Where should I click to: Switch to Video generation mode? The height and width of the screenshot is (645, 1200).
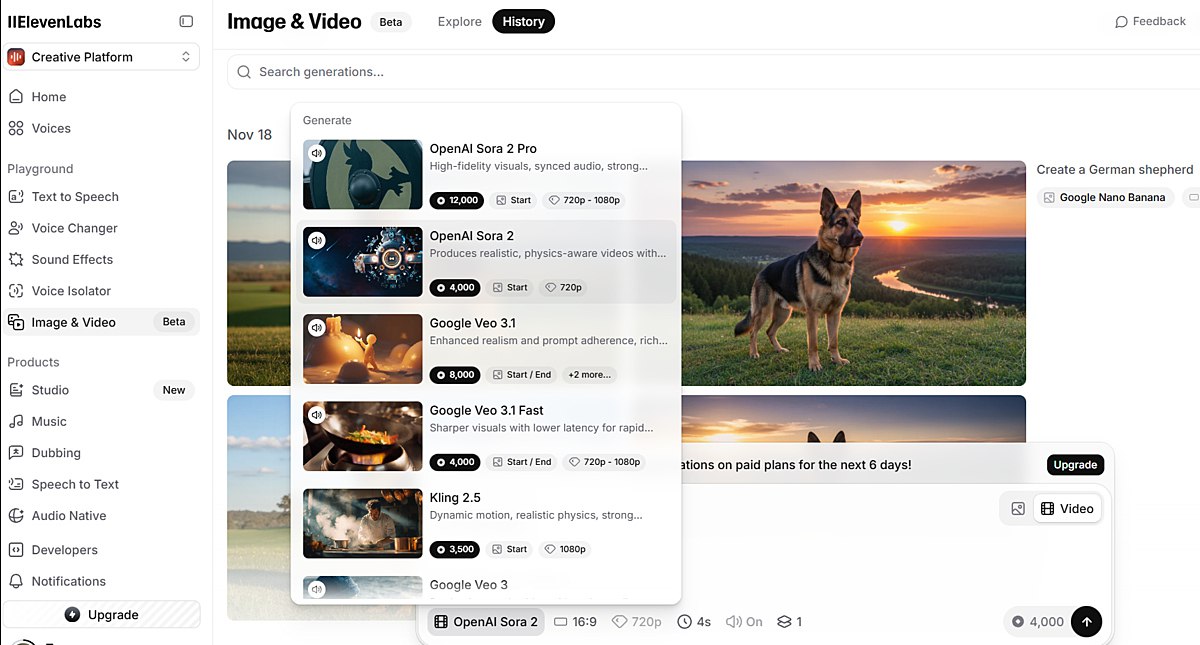[1066, 508]
